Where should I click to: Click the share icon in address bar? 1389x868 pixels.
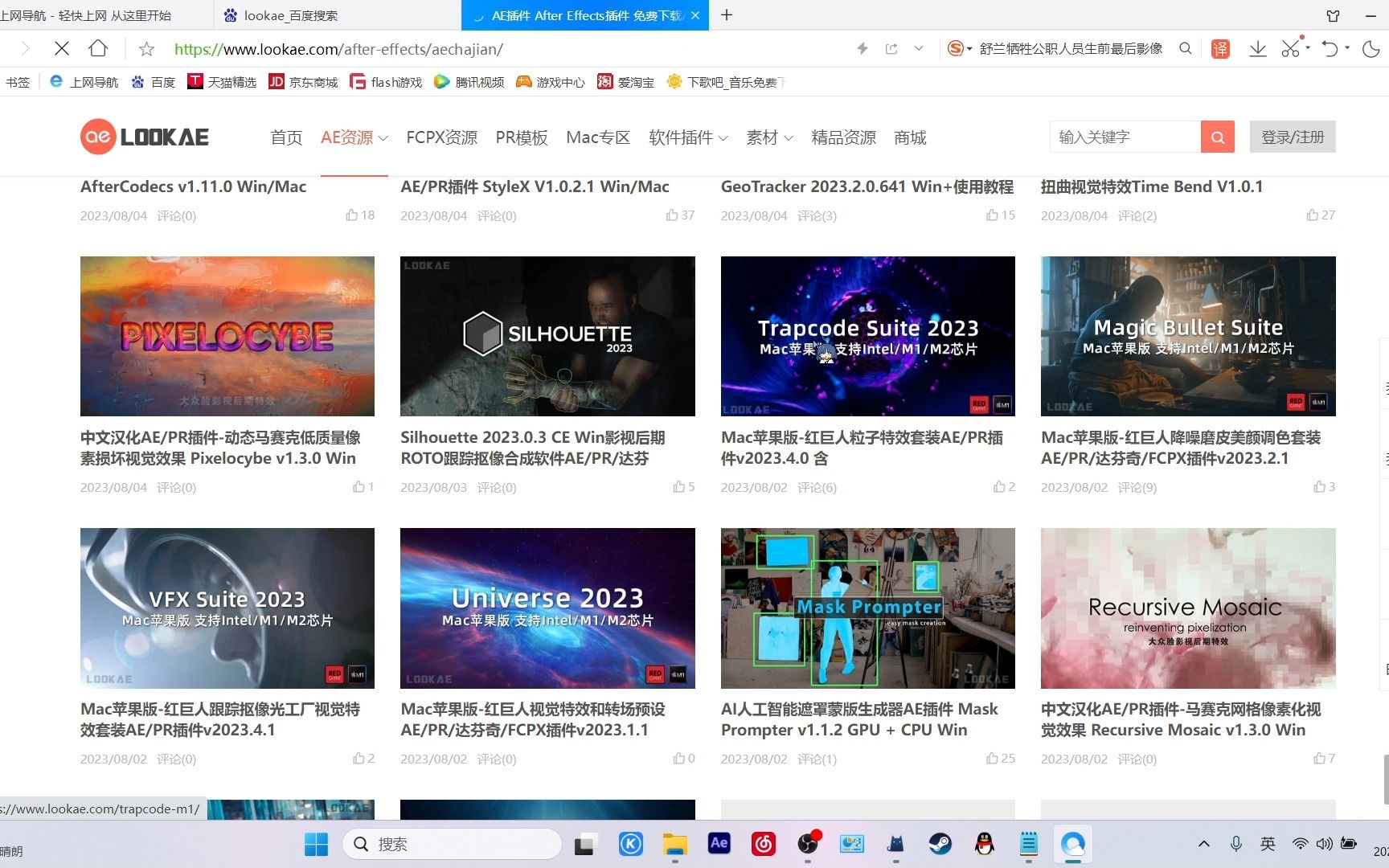click(x=891, y=49)
